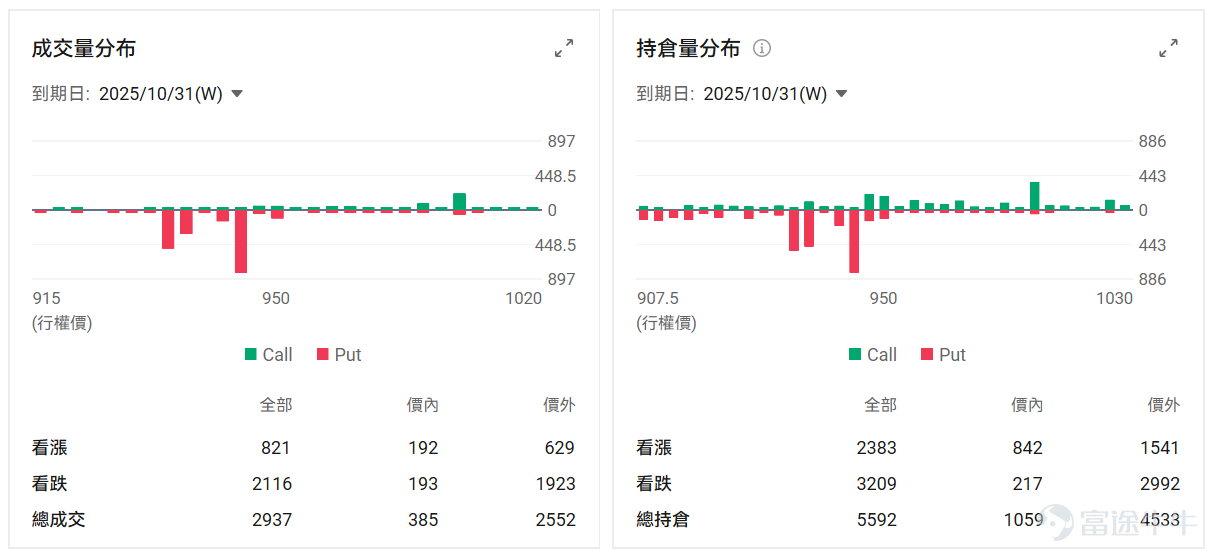The image size is (1217, 559).
Task: Open expiry date dropdown in 持倉量分布 panel
Action: (775, 94)
